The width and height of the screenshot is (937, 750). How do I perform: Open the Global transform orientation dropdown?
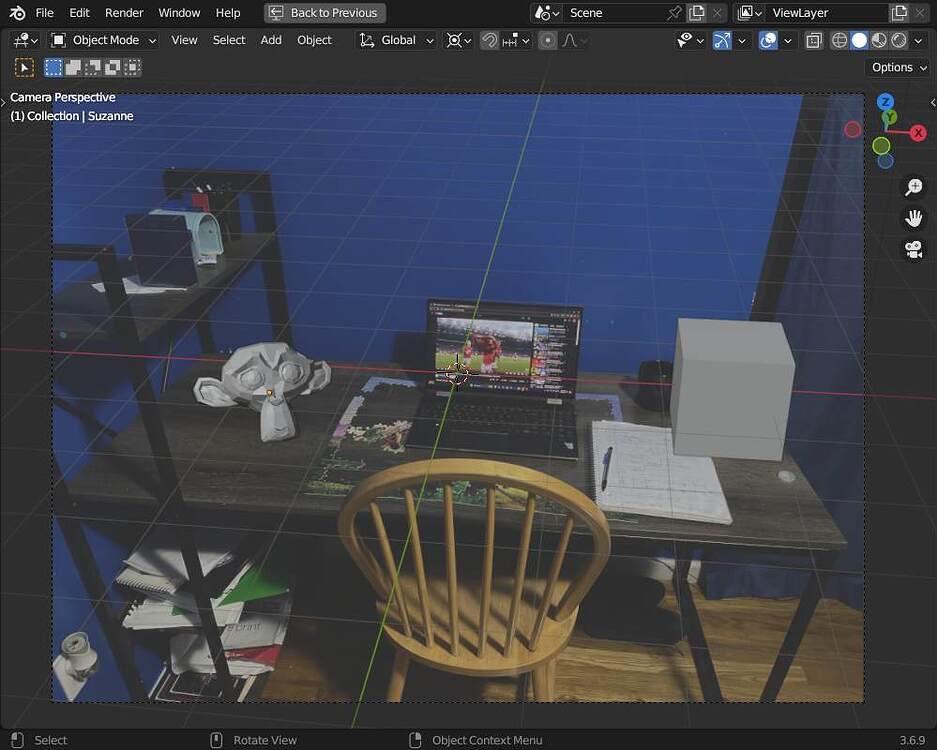tap(396, 40)
